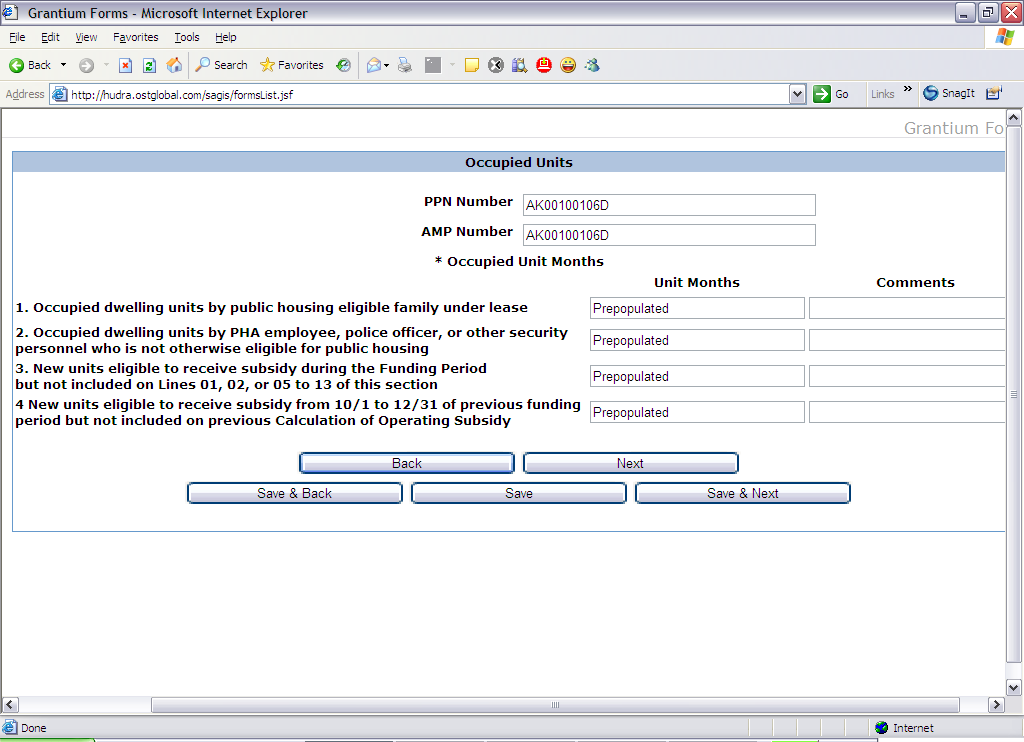
Task: Click the vertical scrollbar up arrow
Action: click(x=1014, y=118)
